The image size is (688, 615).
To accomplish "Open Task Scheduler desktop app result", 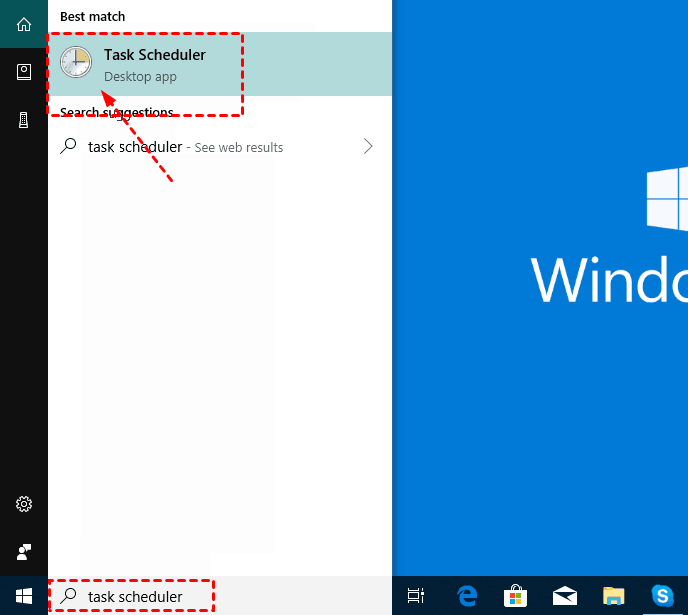I will [220, 64].
